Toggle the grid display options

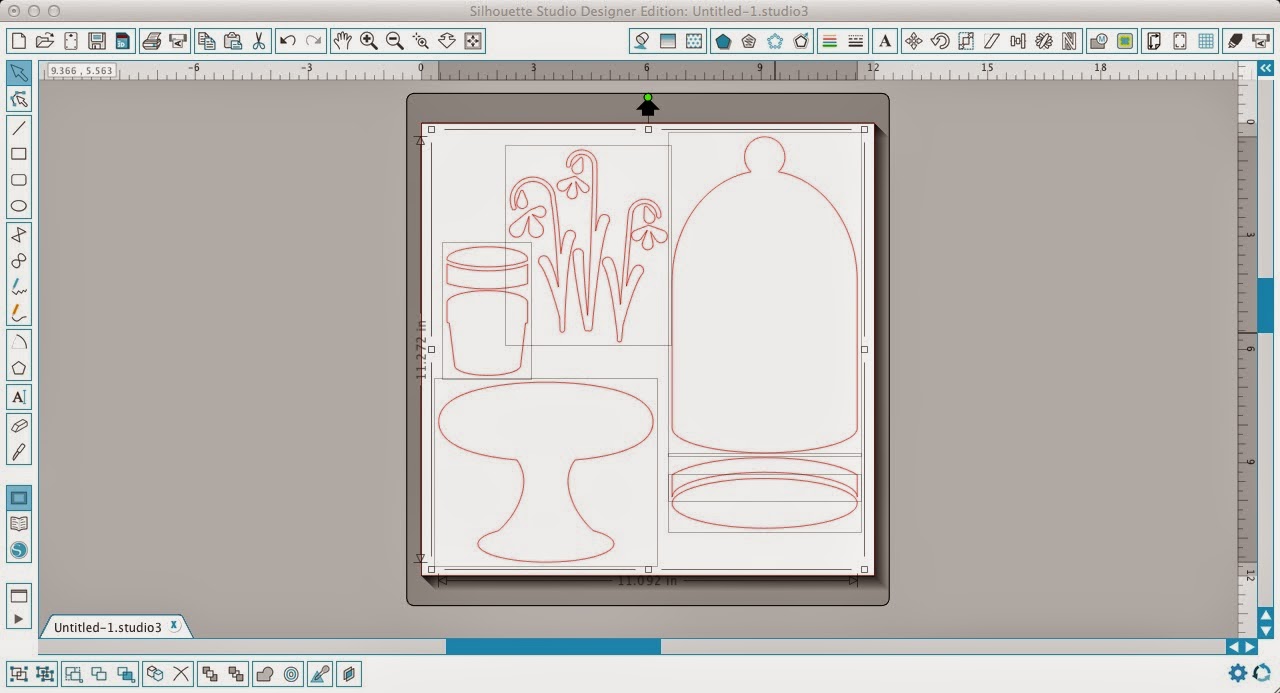pos(1206,41)
